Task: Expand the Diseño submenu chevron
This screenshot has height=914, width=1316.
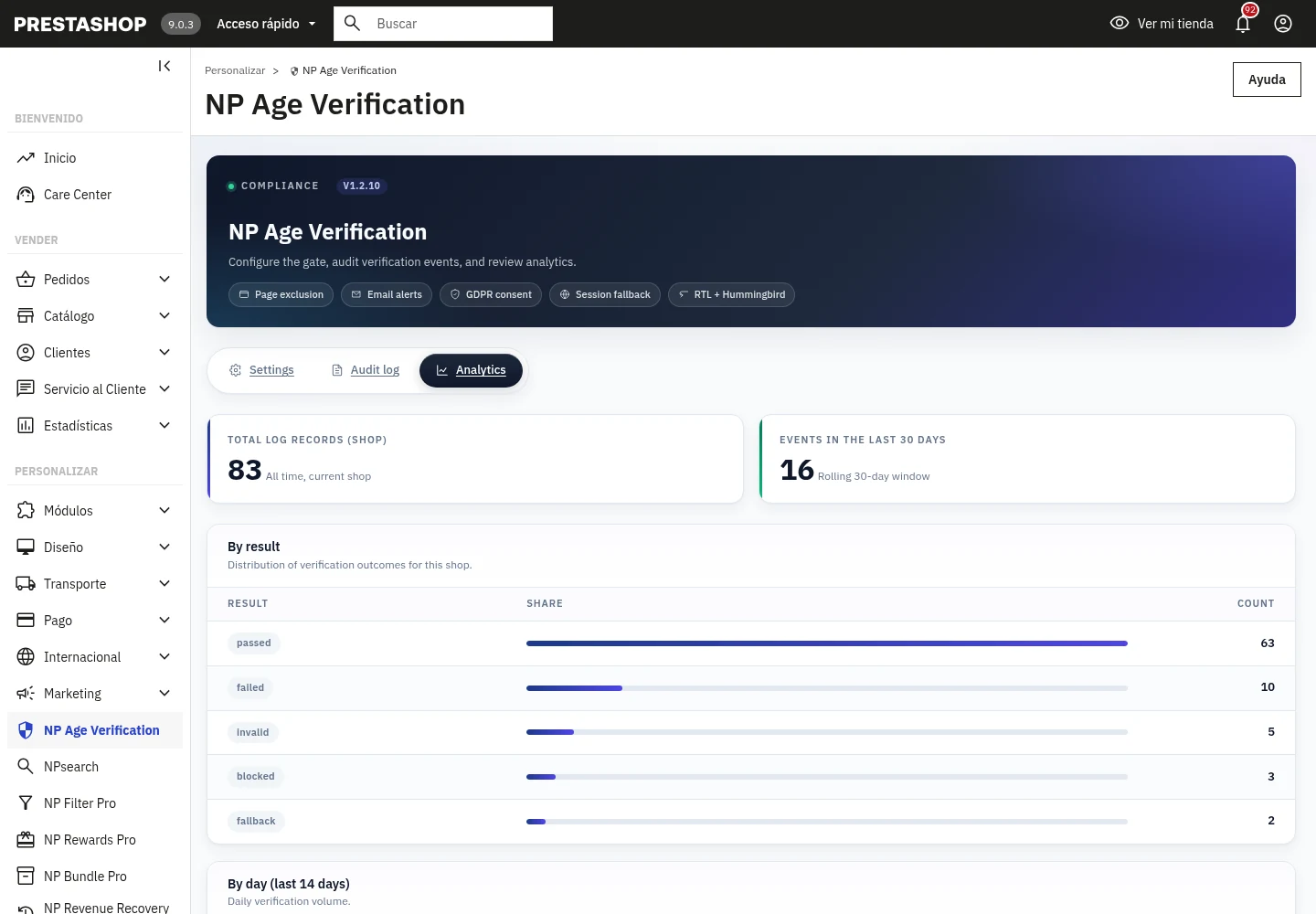Action: 164,547
